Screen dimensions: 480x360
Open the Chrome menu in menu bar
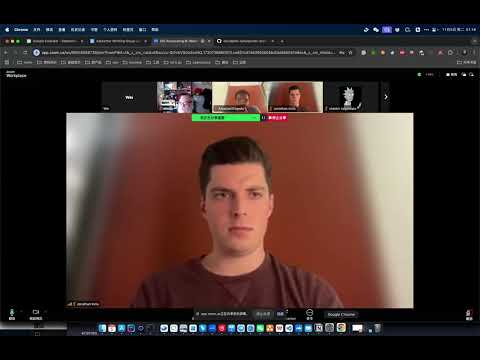[21, 30]
